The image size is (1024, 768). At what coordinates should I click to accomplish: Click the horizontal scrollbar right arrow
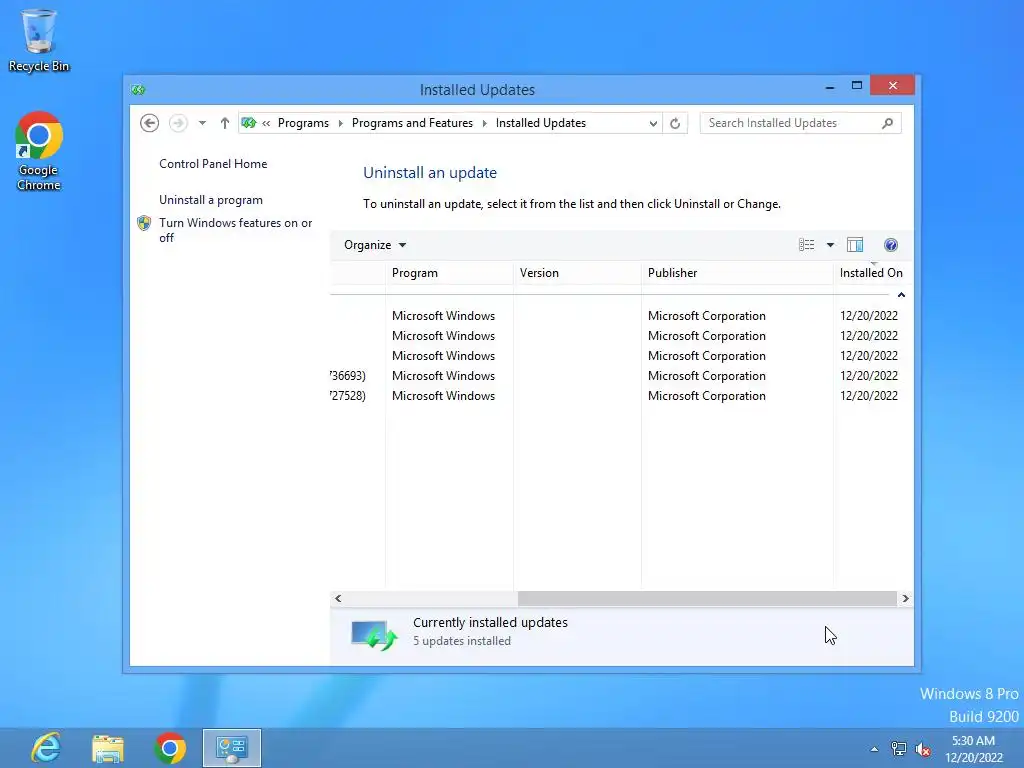(905, 598)
